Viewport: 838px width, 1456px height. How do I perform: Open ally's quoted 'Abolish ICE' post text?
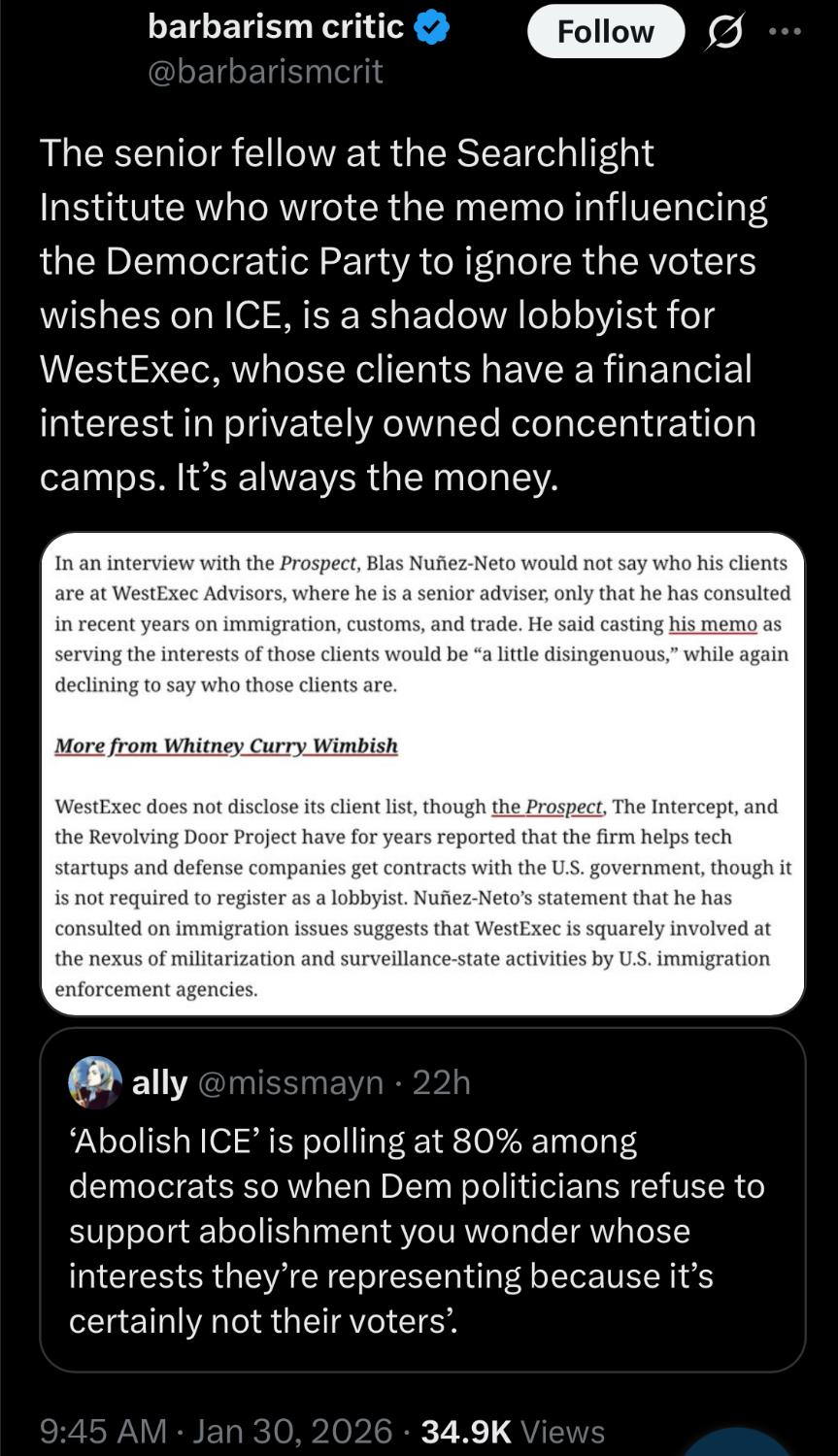pyautogui.click(x=418, y=1231)
